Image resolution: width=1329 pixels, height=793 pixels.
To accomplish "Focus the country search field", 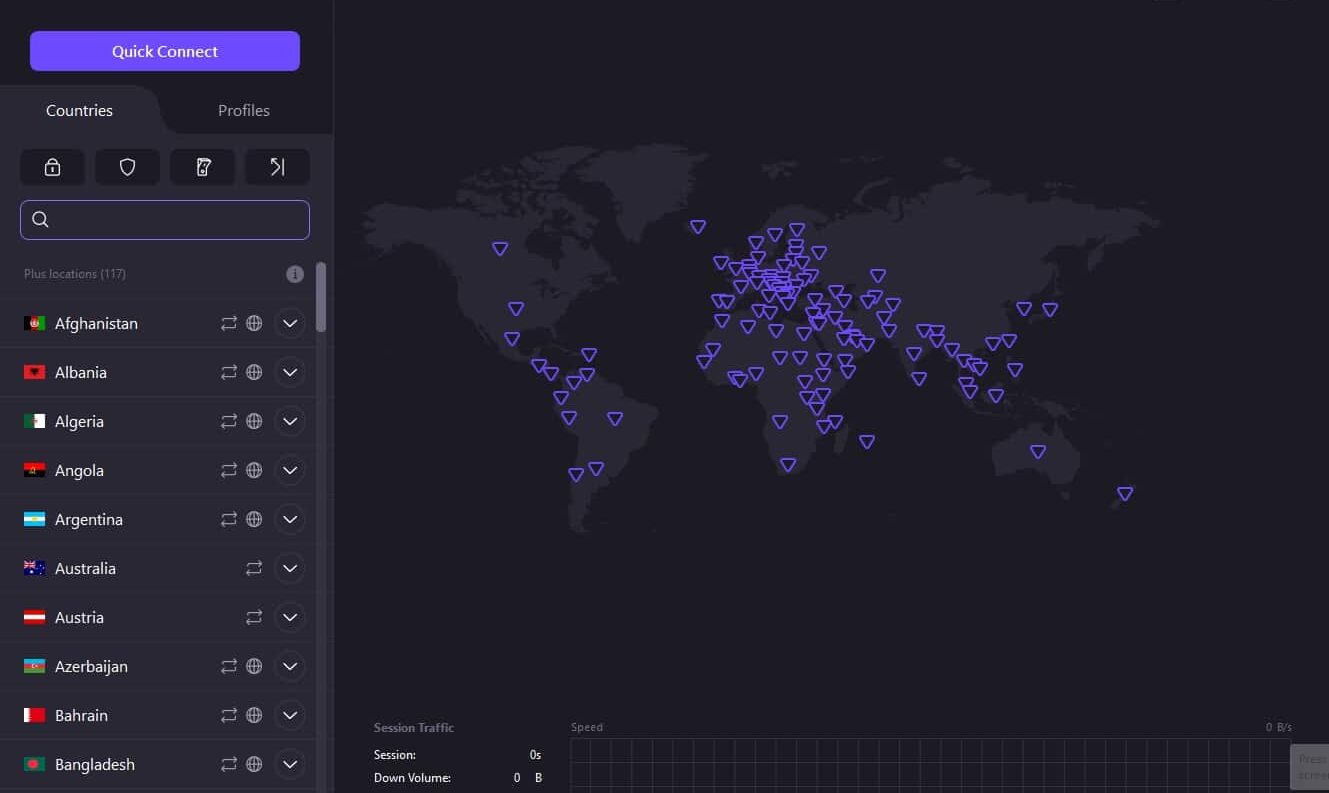I will pyautogui.click(x=165, y=220).
